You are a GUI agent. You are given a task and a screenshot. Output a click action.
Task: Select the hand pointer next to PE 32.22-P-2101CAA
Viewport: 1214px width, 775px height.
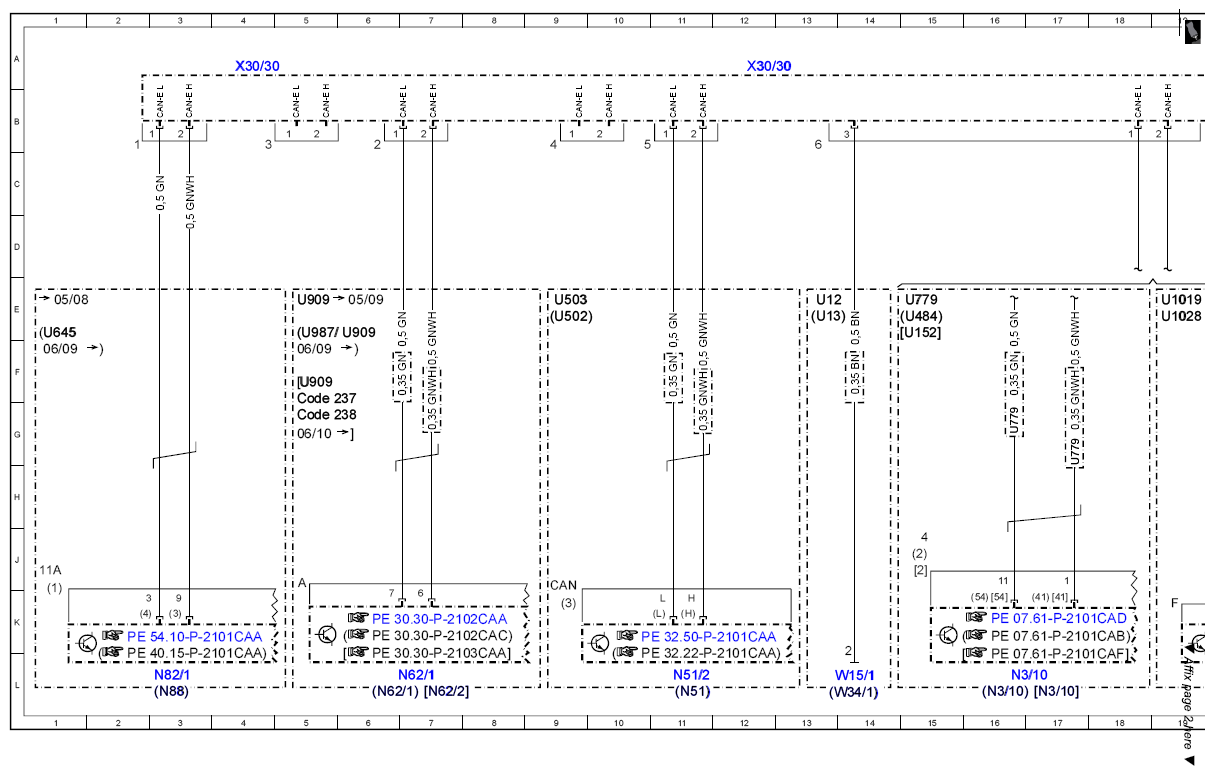pos(627,652)
